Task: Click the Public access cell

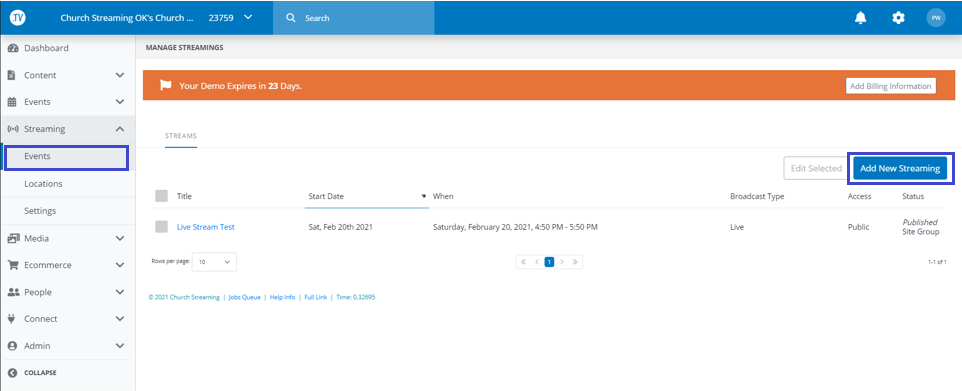Action: click(858, 226)
